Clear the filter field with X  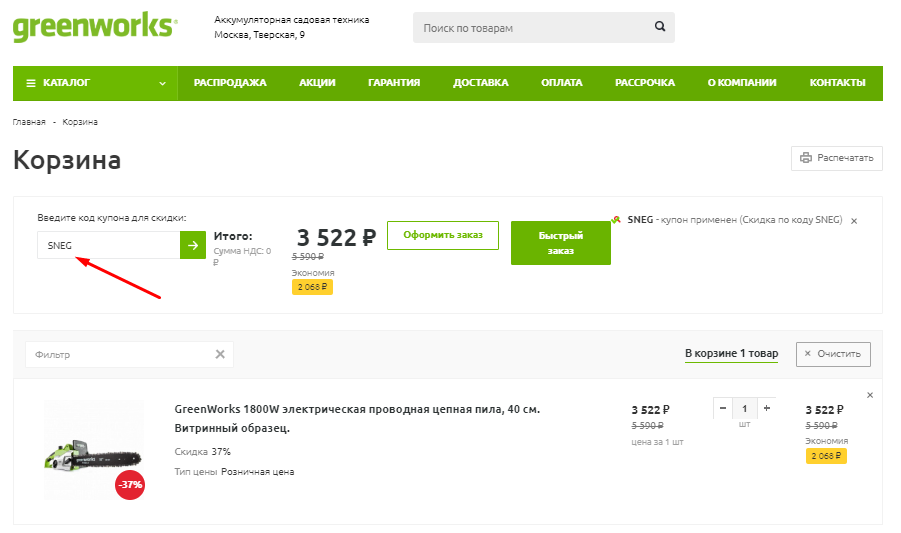coord(220,354)
